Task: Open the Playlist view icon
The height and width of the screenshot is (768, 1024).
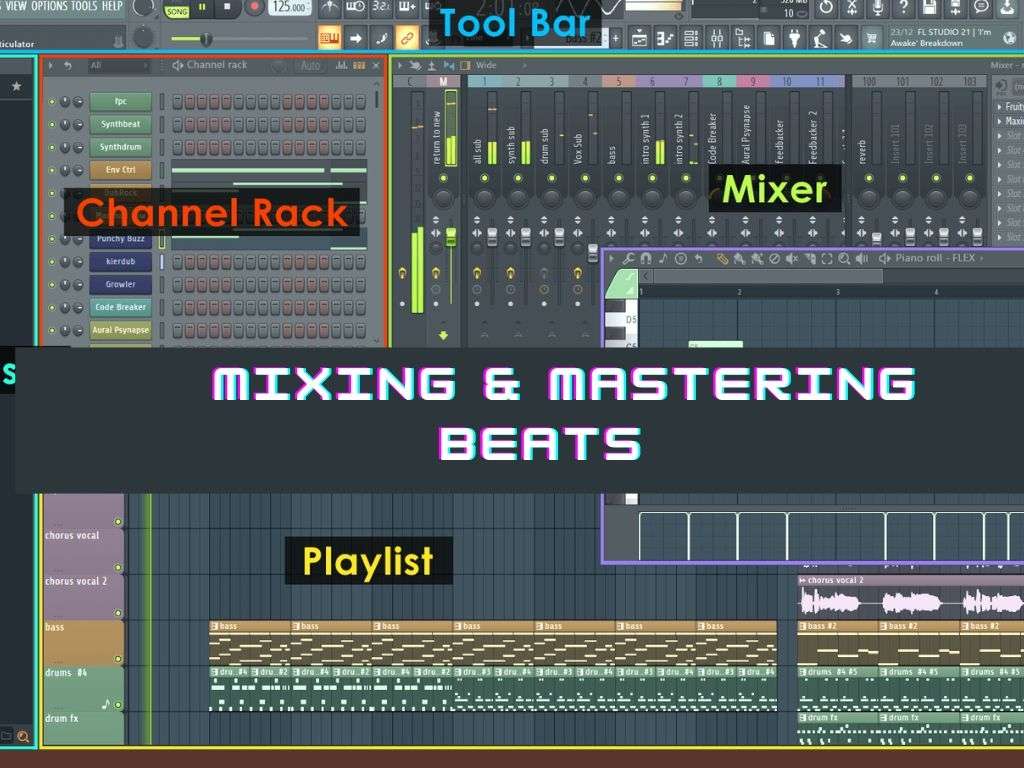Action: 640,40
